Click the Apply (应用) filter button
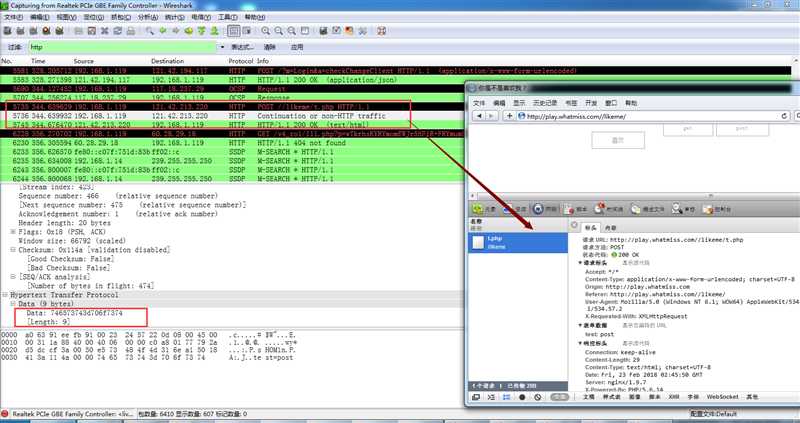The height and width of the screenshot is (423, 800). (x=297, y=47)
